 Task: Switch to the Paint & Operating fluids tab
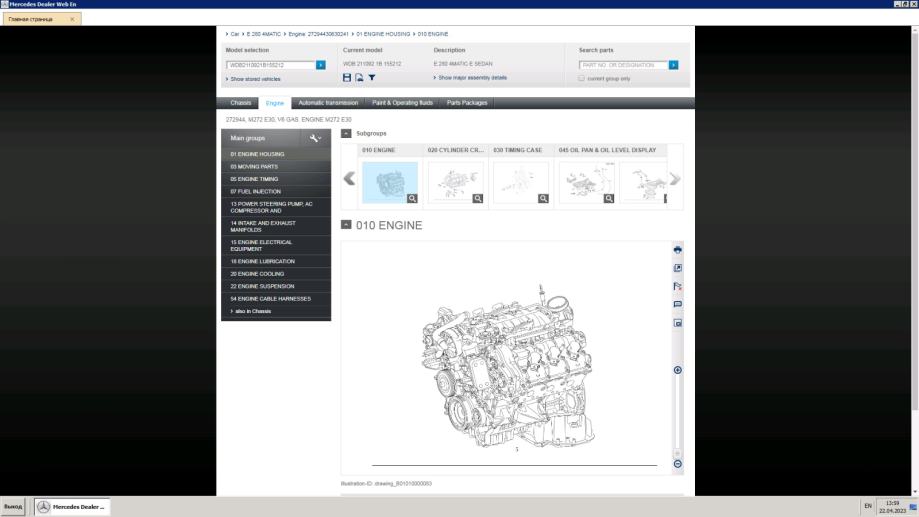403,103
